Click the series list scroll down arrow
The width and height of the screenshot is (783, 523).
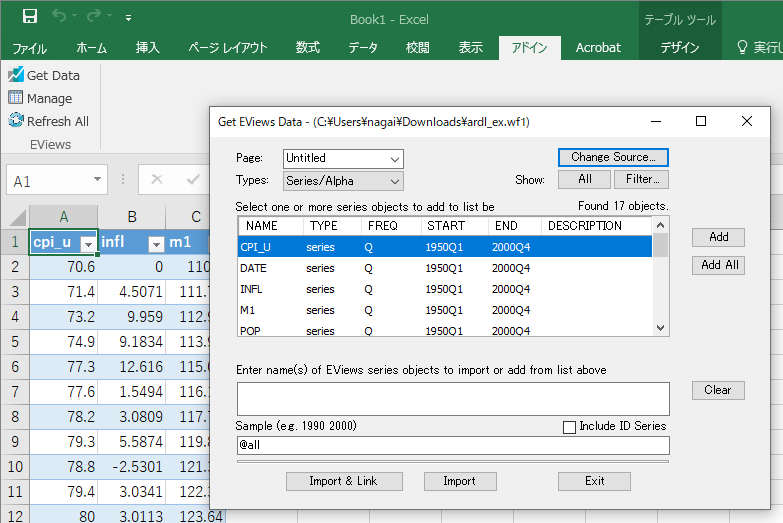tap(661, 328)
